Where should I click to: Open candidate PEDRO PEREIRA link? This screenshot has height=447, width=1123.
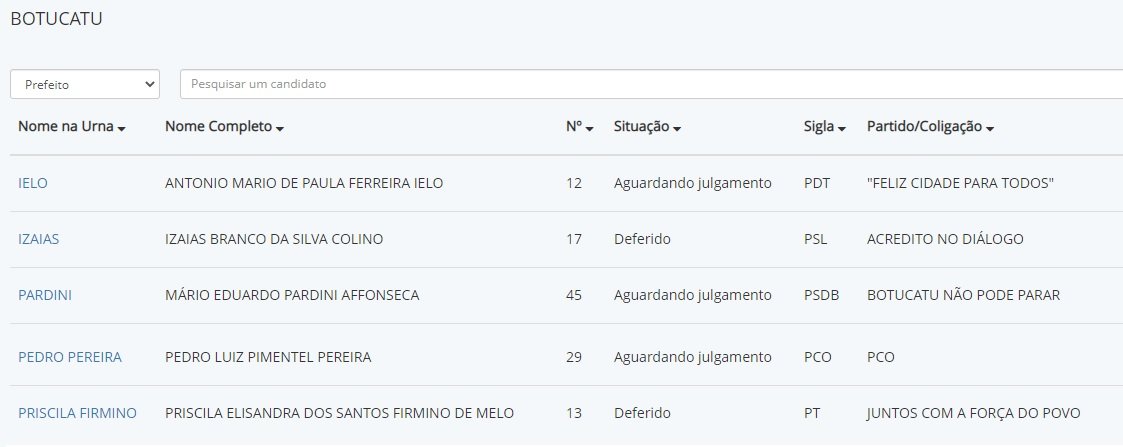tap(70, 357)
